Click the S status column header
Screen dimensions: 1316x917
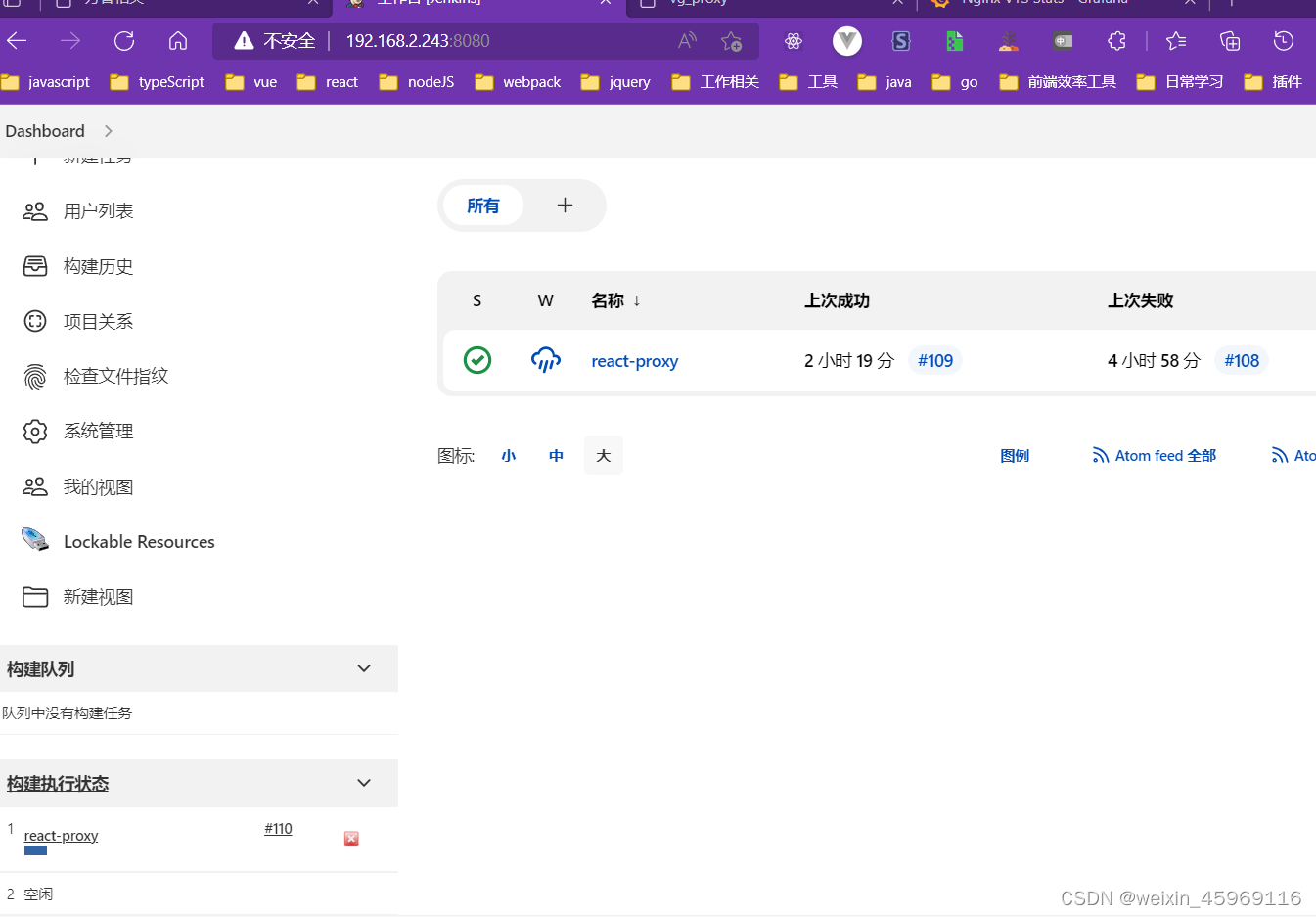pyautogui.click(x=476, y=300)
